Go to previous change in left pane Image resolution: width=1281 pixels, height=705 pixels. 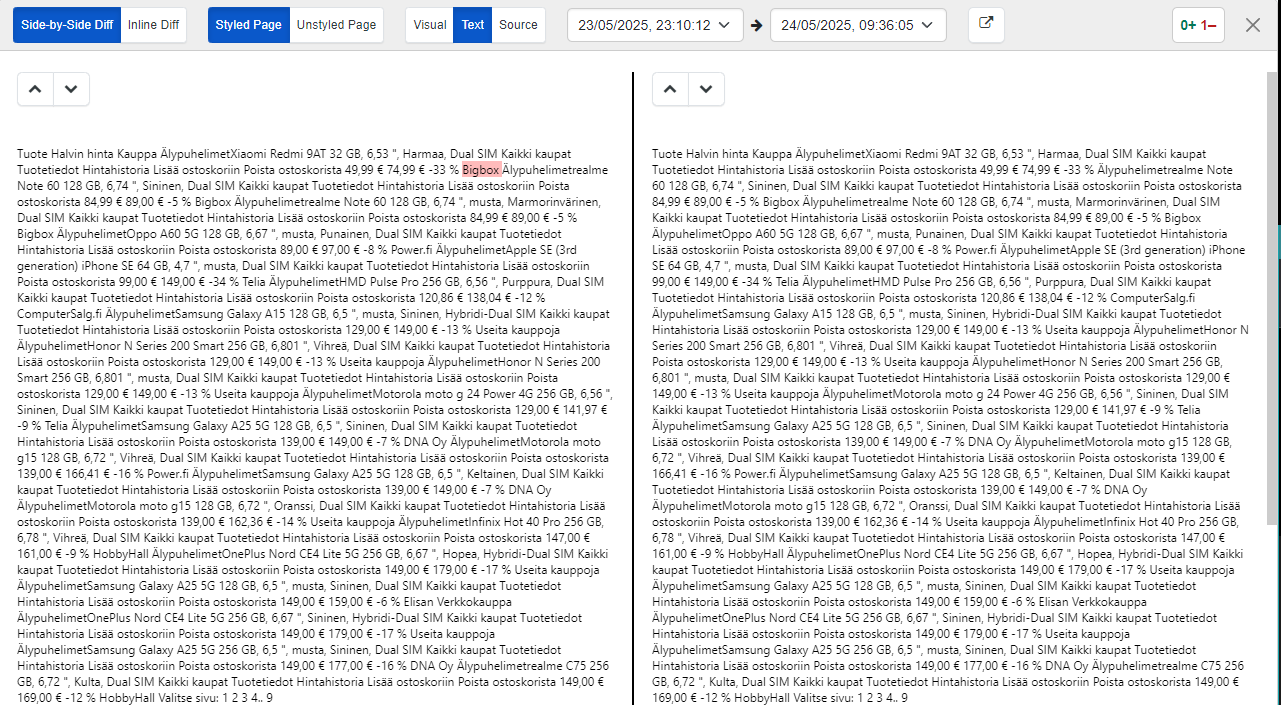(x=35, y=89)
